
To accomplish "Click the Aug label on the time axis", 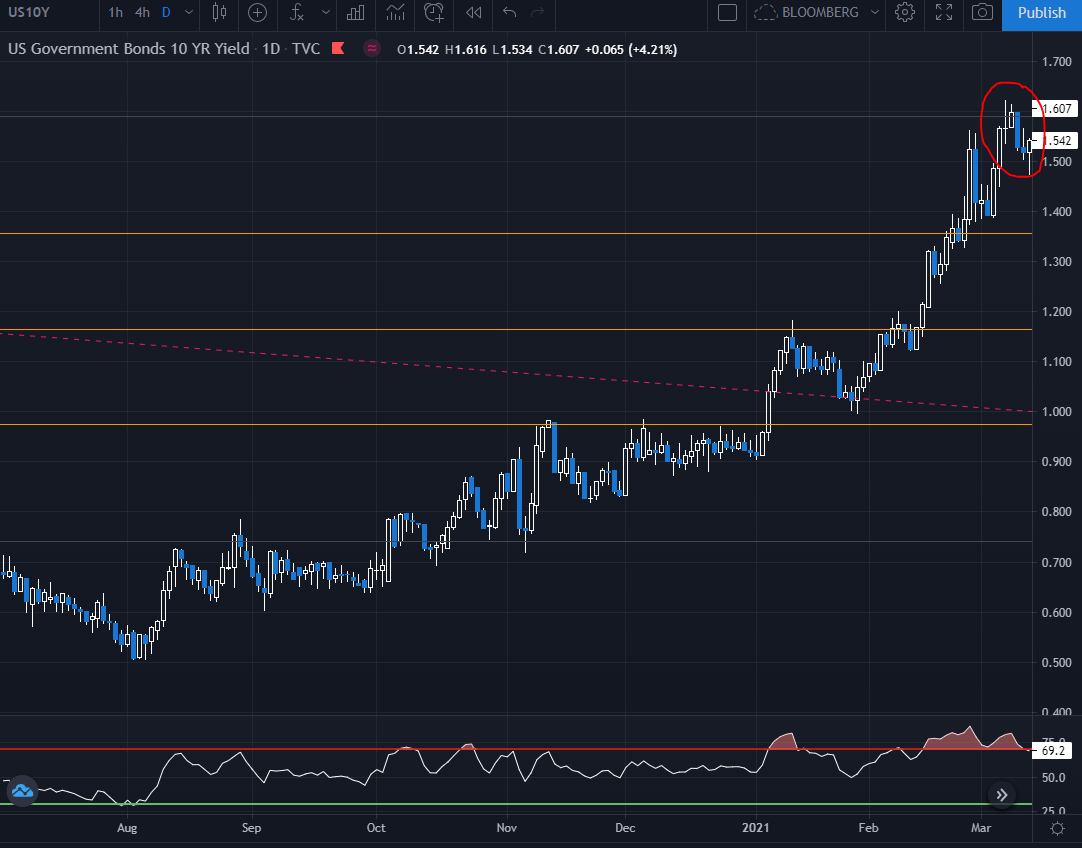I will [x=128, y=827].
